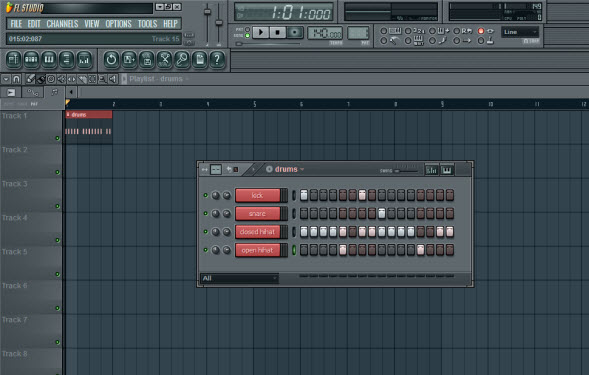Select the open hihat channel selector LED
Image resolution: width=589 pixels, height=375 pixels.
294,250
